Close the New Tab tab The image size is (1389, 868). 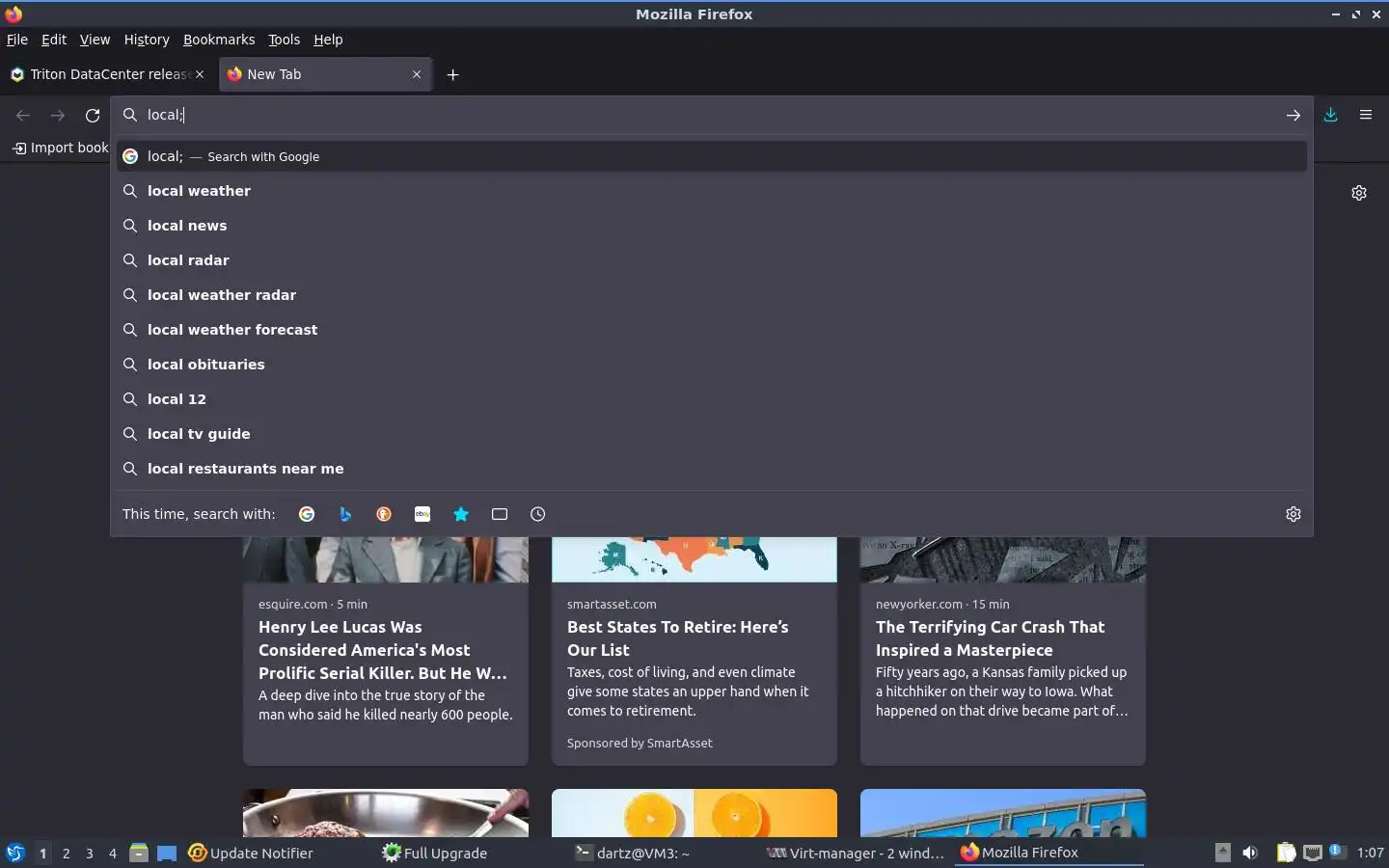[x=417, y=74]
